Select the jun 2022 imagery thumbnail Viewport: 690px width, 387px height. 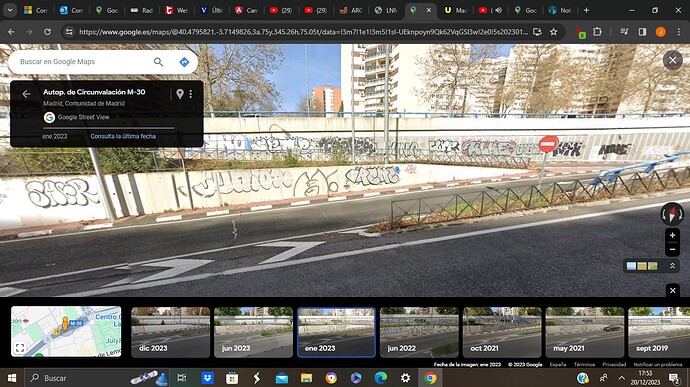419,332
